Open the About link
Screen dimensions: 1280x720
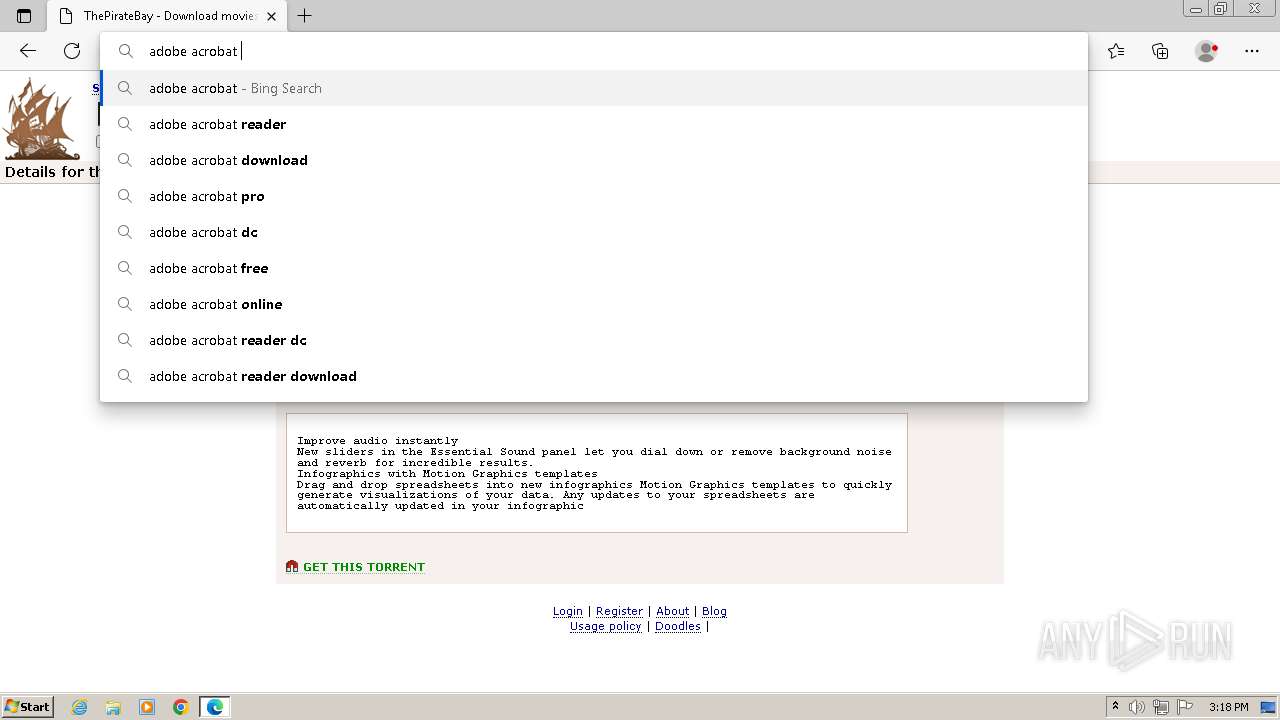(x=673, y=611)
